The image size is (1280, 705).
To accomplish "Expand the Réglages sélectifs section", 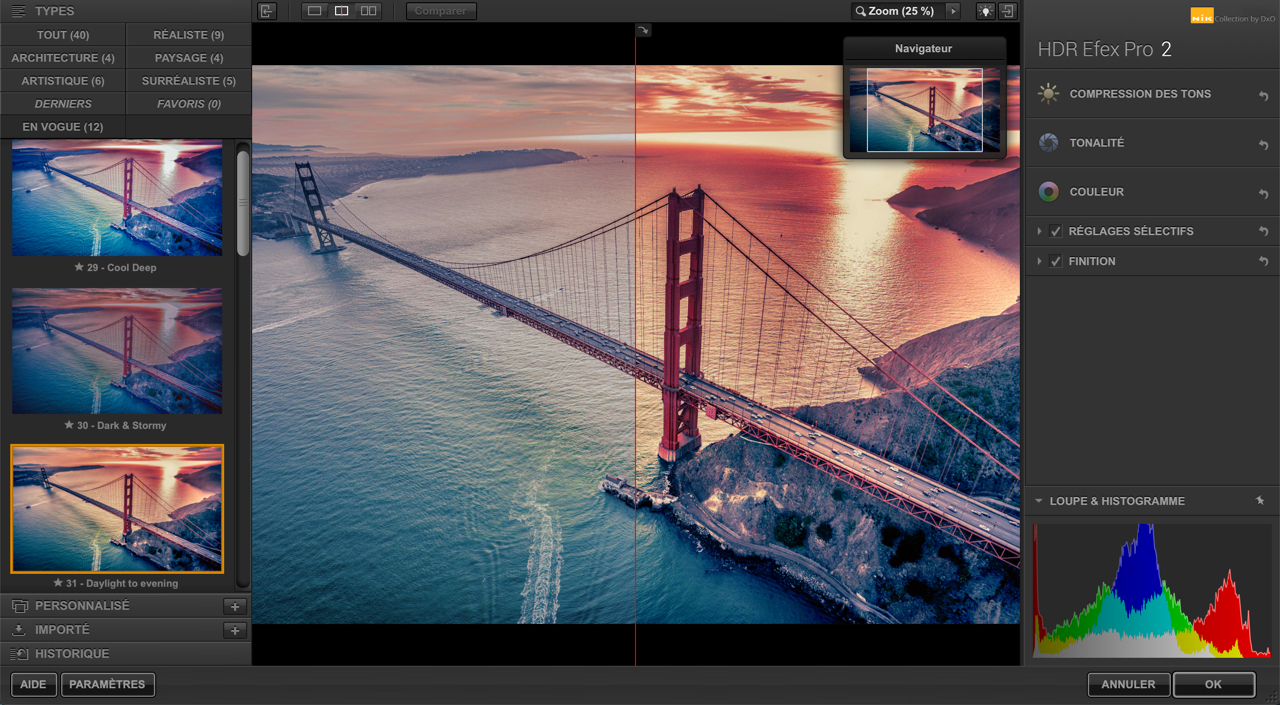I will tap(1040, 232).
